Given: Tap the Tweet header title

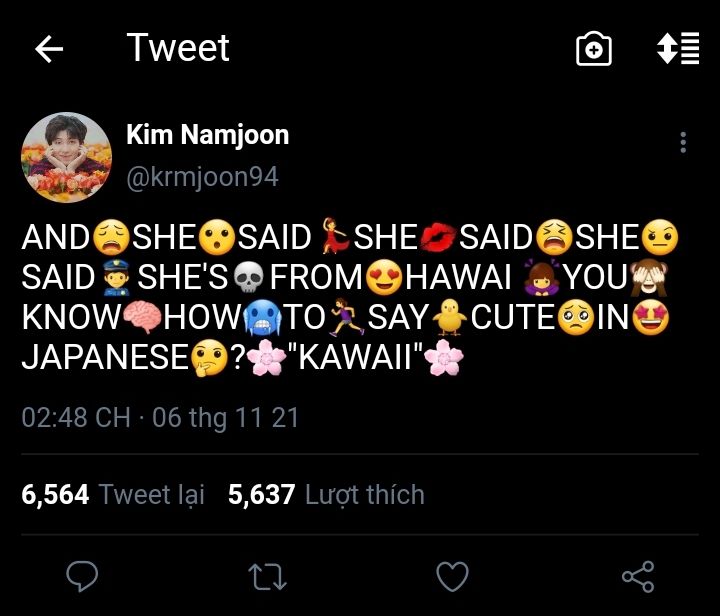Looking at the screenshot, I should pyautogui.click(x=178, y=48).
